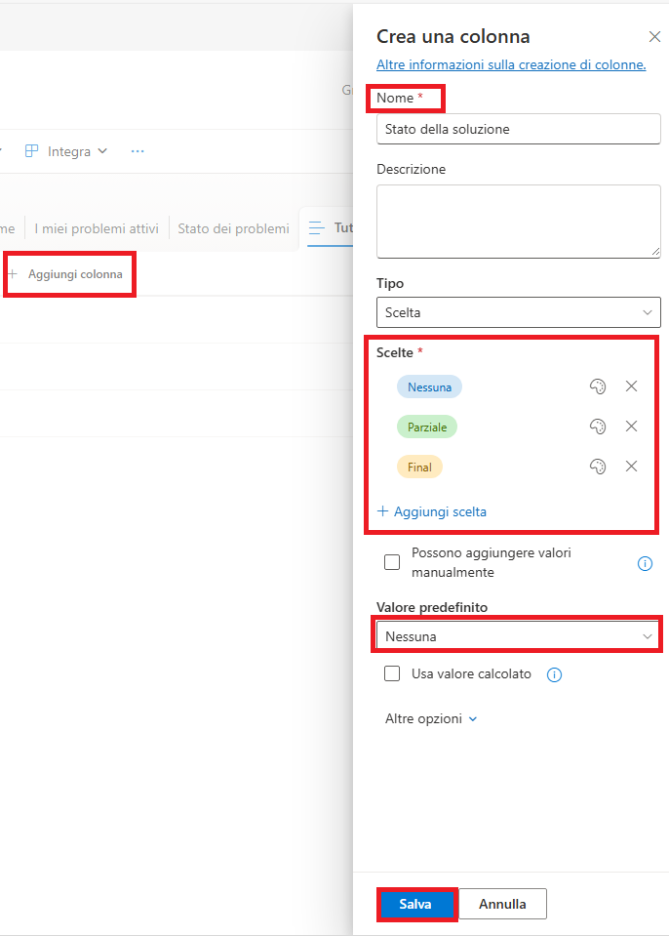Cancel with the Annulla button
669x936 pixels.
(502, 904)
